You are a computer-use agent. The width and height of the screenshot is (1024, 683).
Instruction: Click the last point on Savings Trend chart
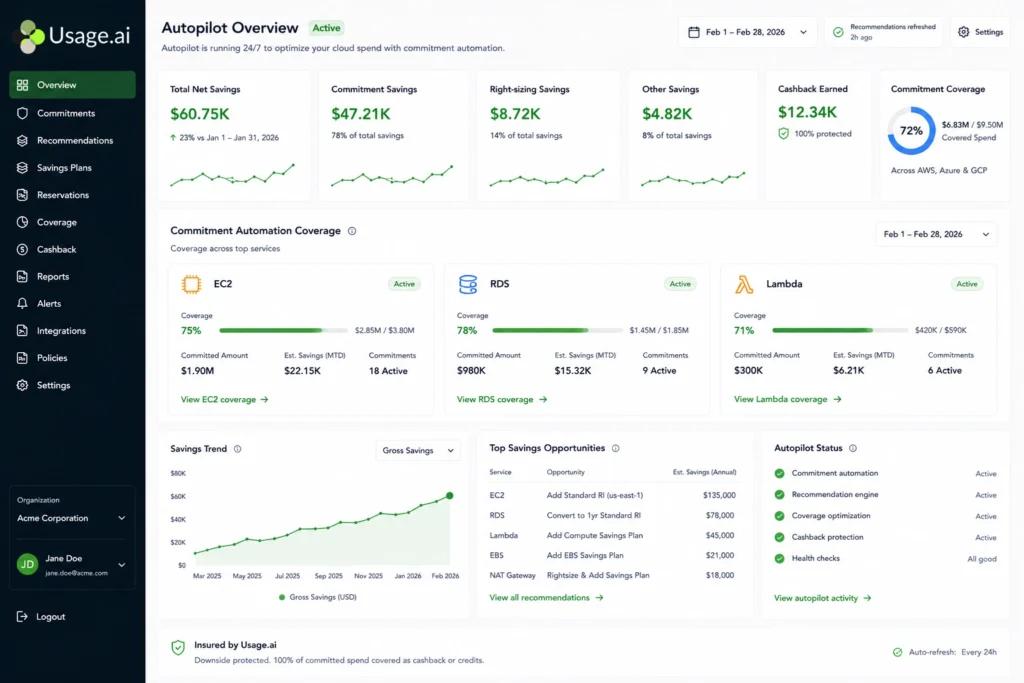[x=449, y=496]
